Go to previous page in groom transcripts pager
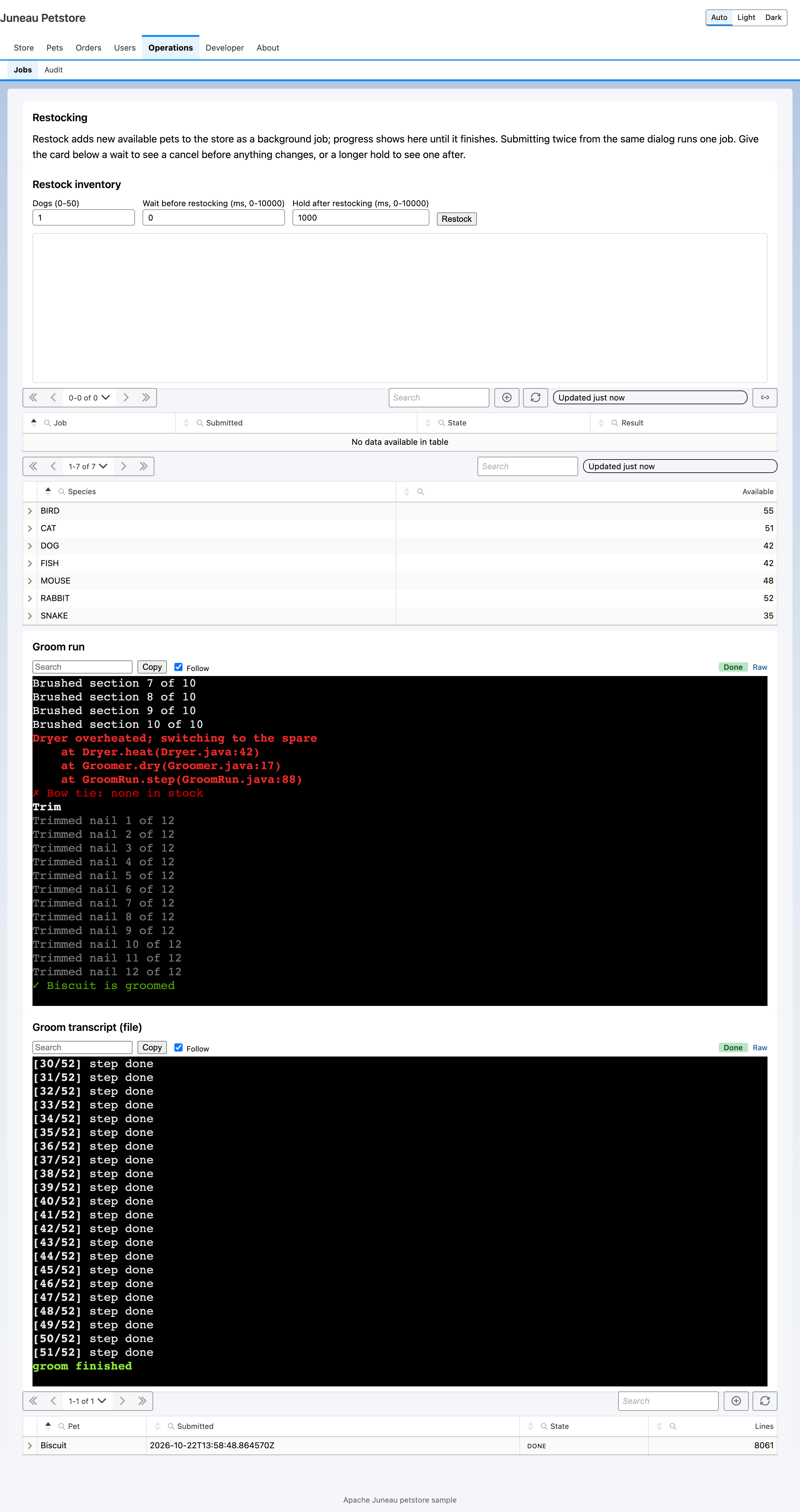The height and width of the screenshot is (1512, 800). tap(53, 1400)
